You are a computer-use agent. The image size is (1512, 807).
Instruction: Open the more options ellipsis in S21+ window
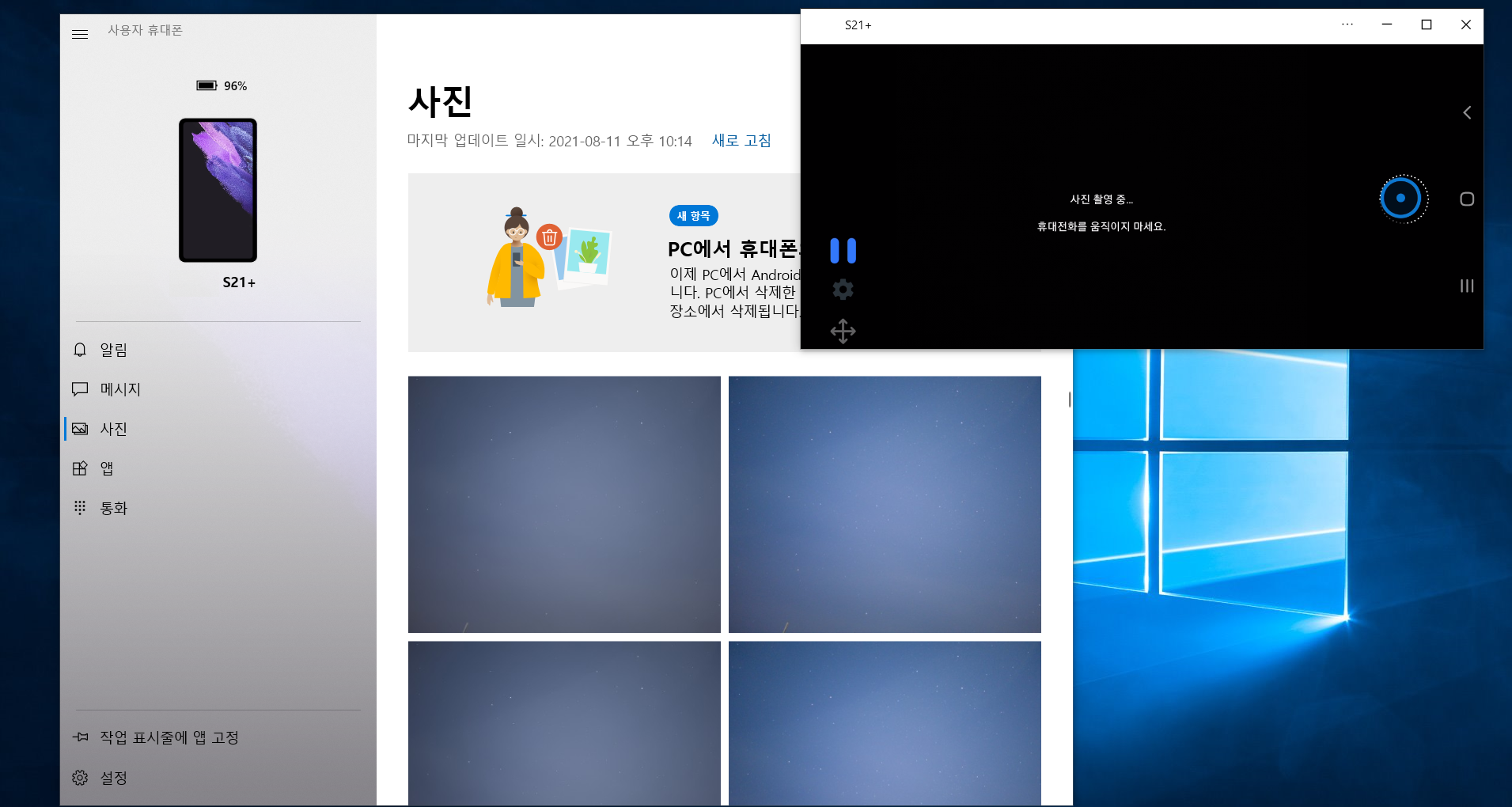(x=1347, y=25)
